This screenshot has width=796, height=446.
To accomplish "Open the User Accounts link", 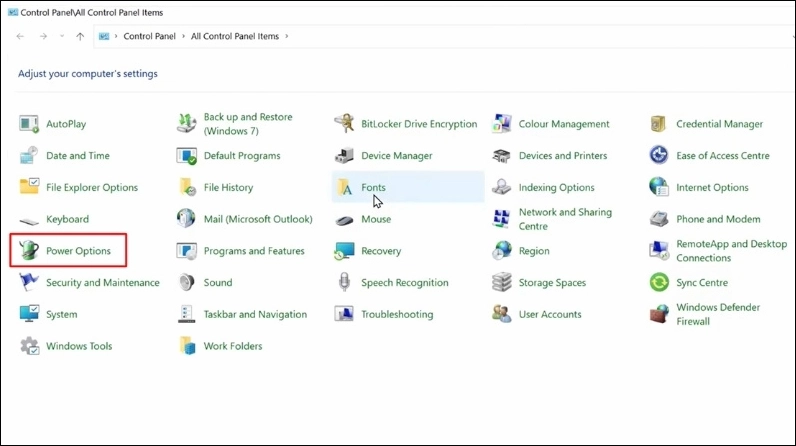I will 550,314.
